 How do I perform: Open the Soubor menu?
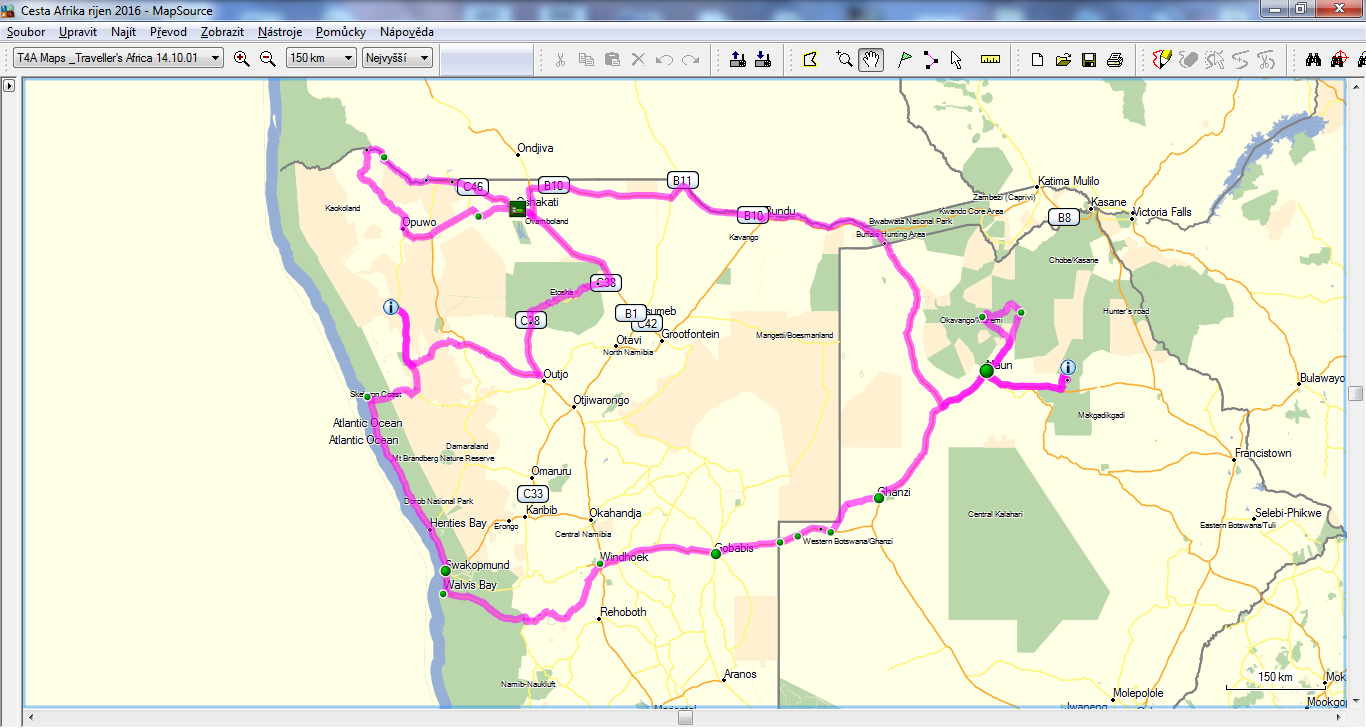click(x=25, y=32)
